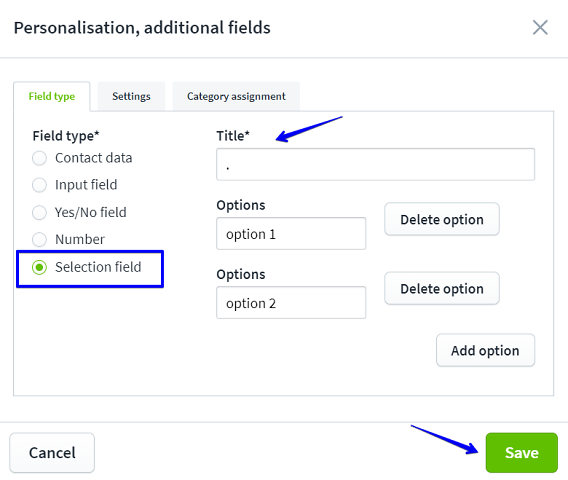The image size is (568, 480).
Task: Select the Contact data radio button
Action: coord(39,158)
